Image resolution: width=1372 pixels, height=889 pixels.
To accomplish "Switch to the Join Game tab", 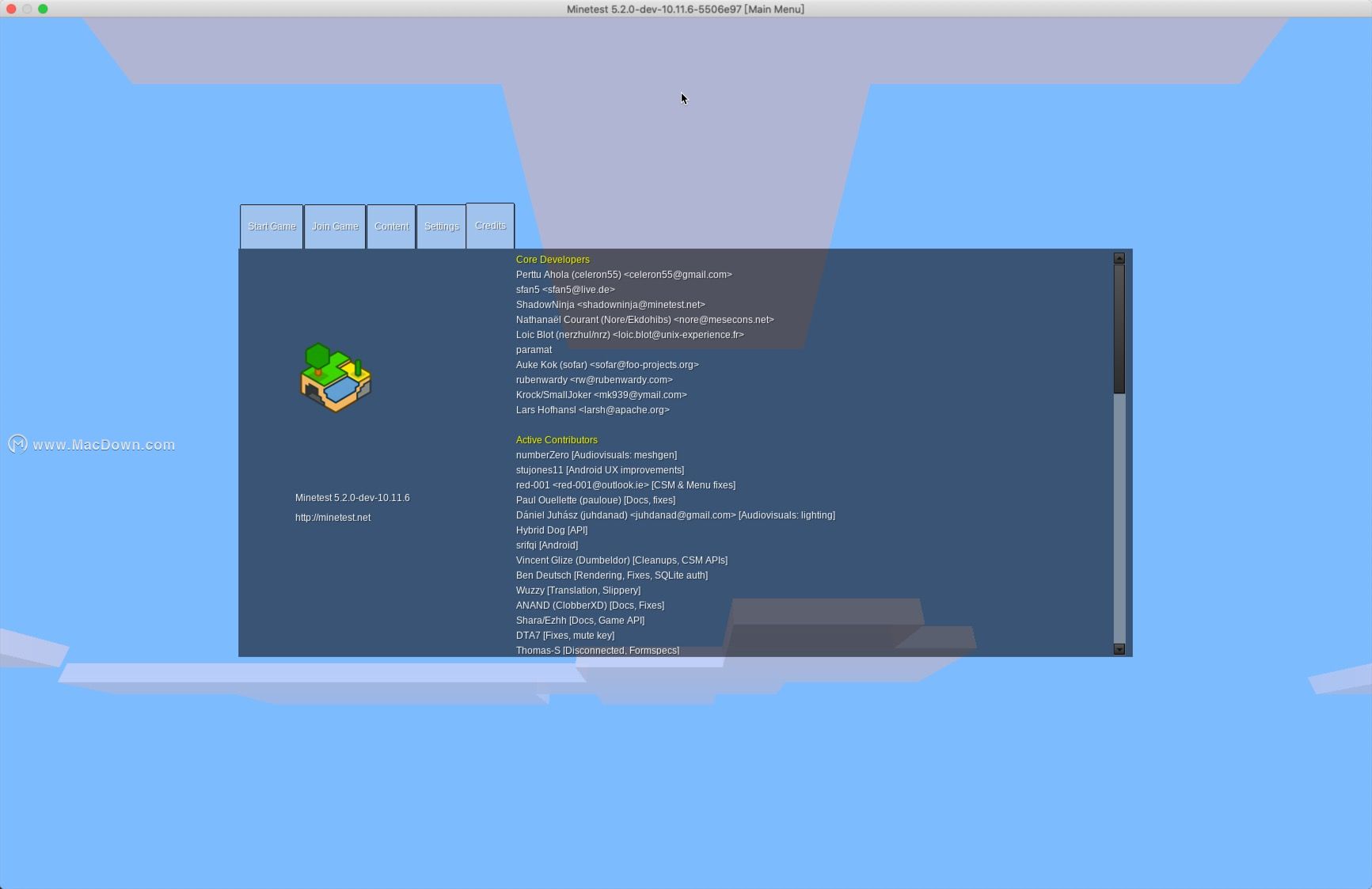I will [335, 226].
